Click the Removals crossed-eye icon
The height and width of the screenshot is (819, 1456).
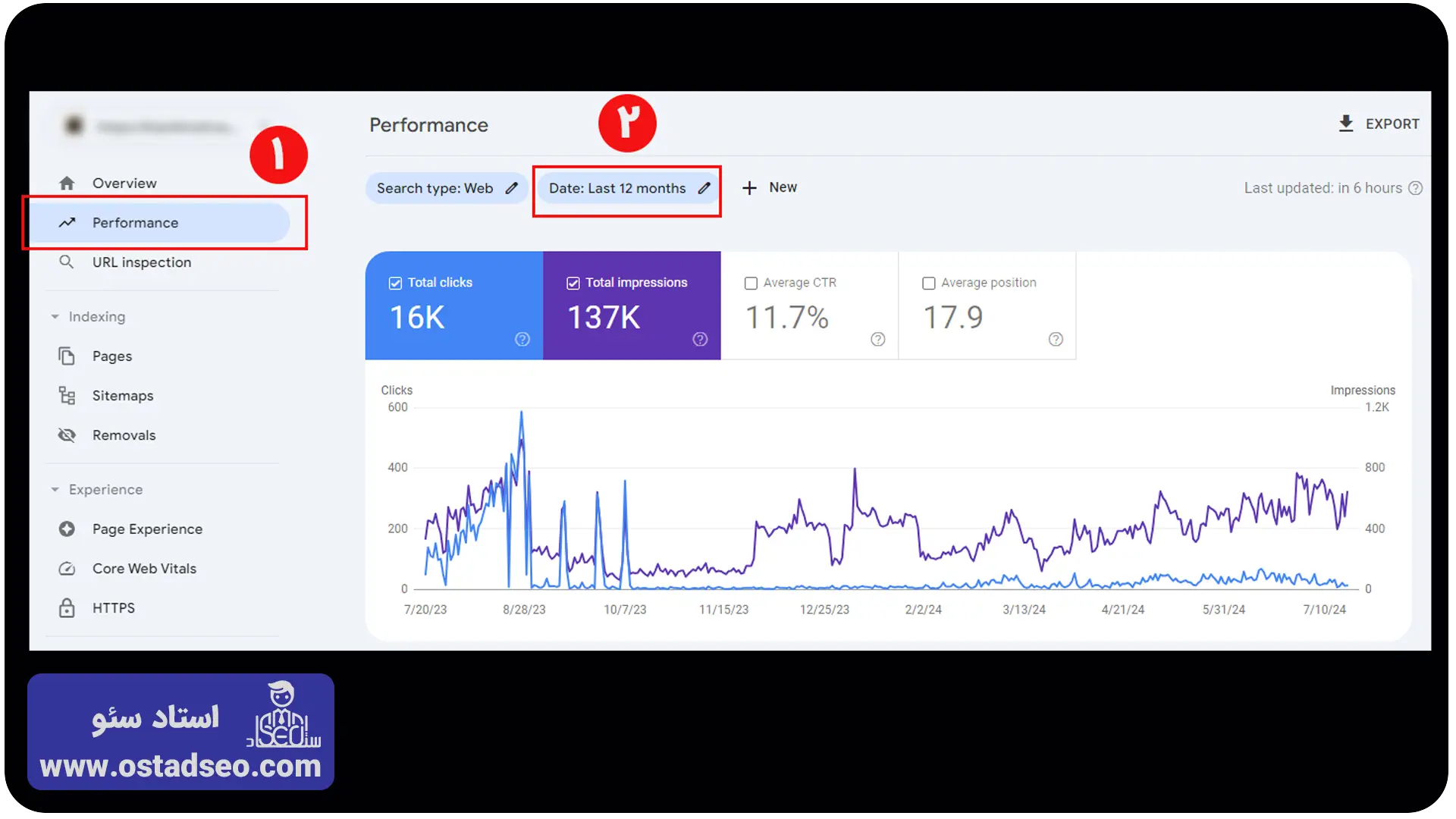pos(67,435)
